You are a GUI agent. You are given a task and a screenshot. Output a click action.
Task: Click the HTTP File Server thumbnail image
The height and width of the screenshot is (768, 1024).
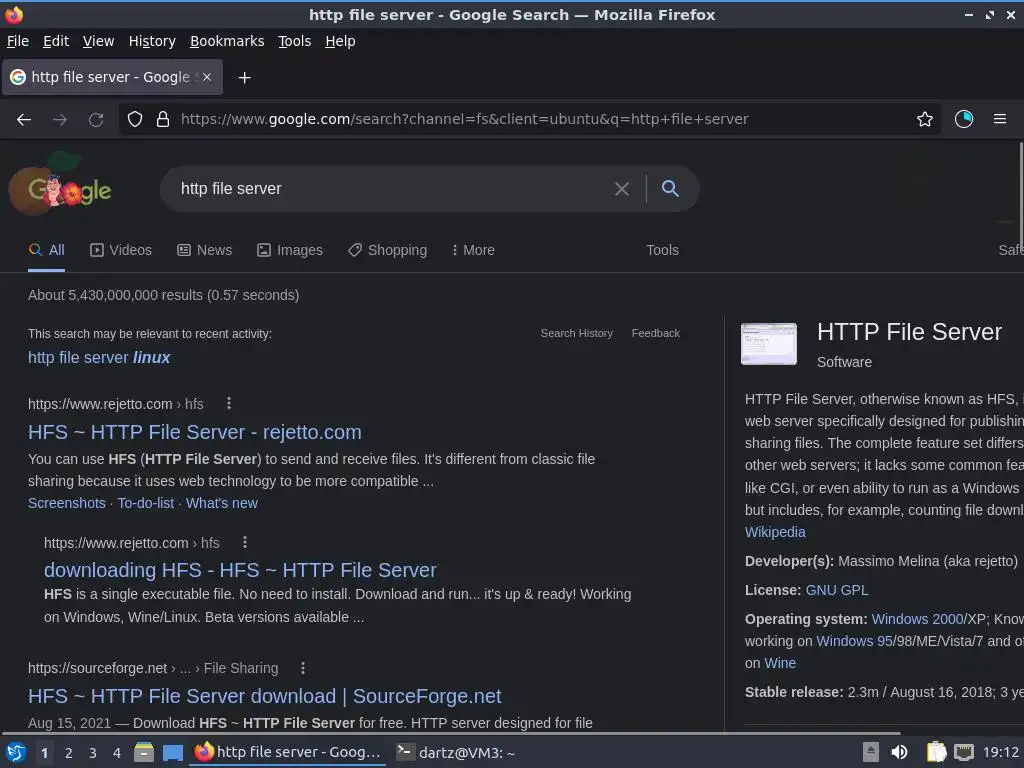pos(769,344)
